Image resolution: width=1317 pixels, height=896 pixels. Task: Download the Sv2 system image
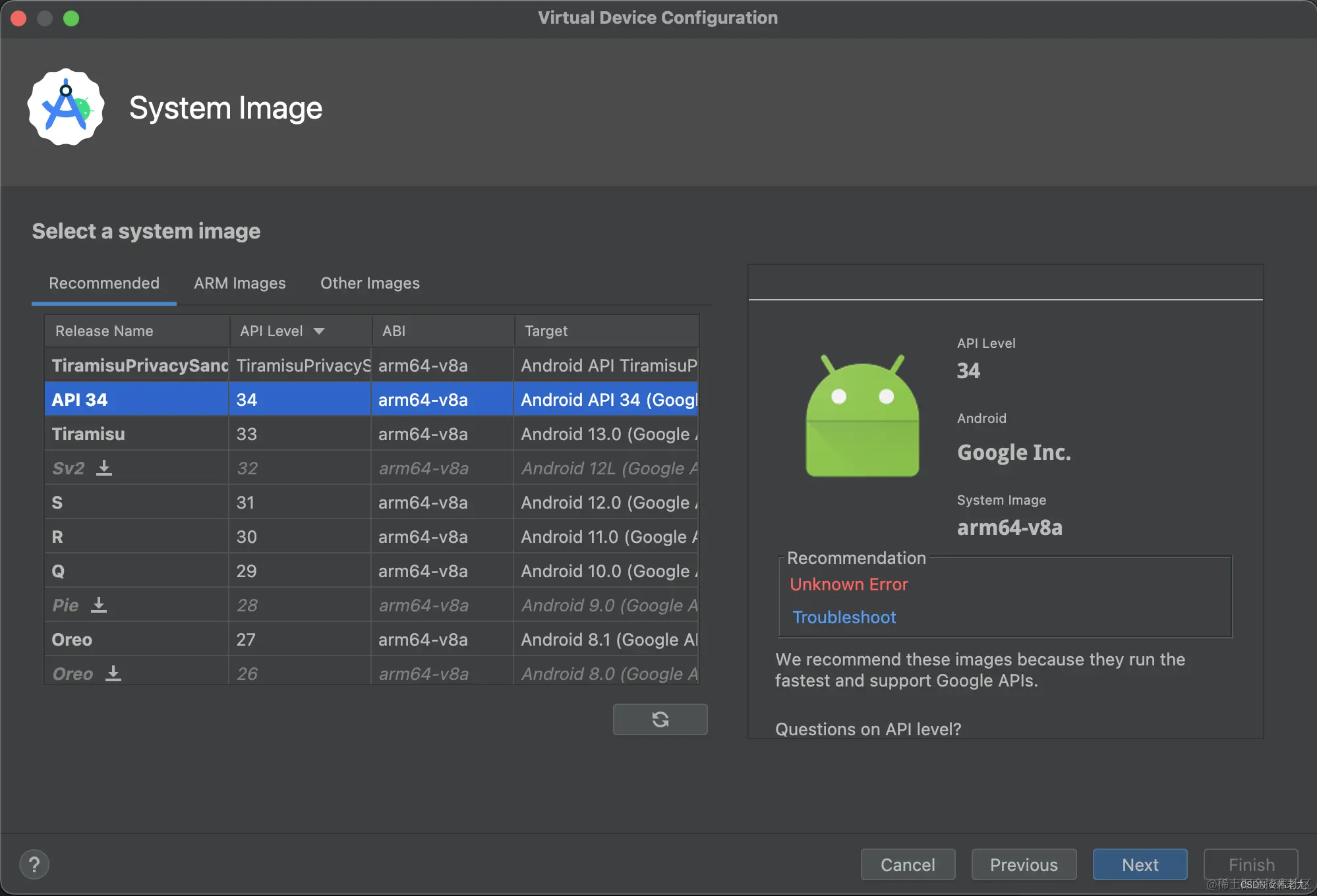pos(104,468)
